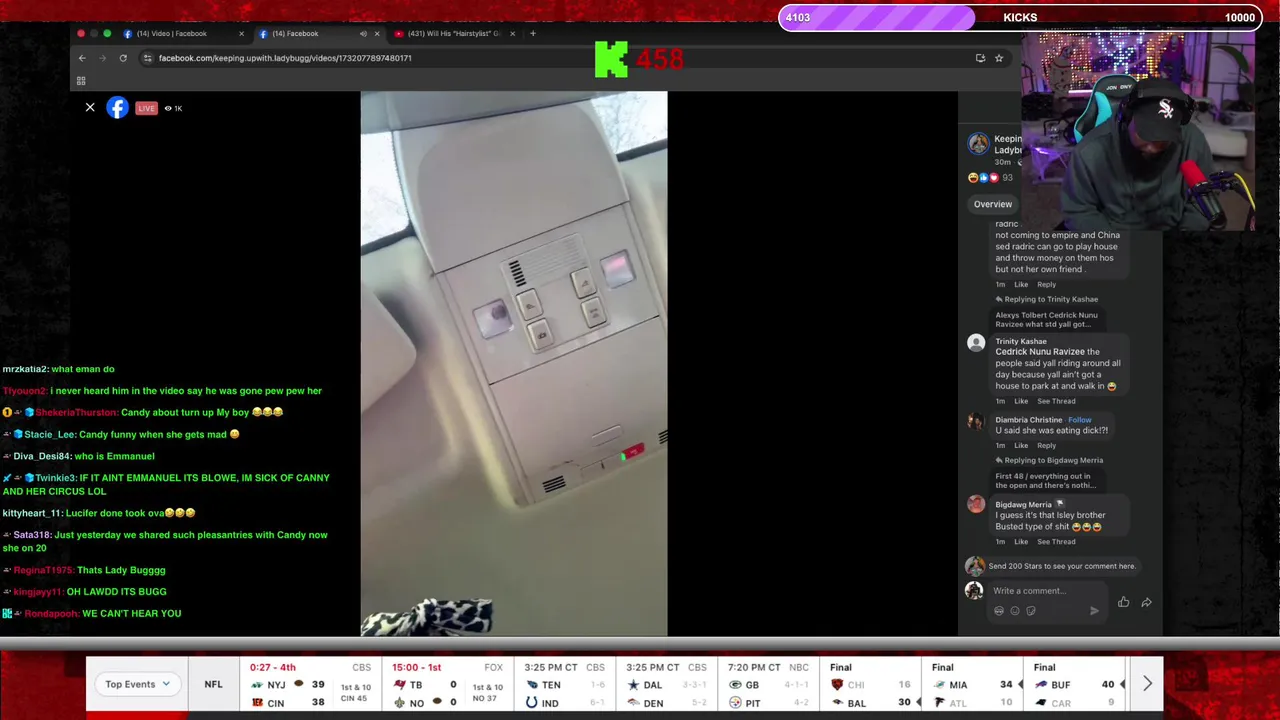The width and height of the screenshot is (1280, 720).
Task: Open the apps grid in the bookmarks bar
Action: point(81,81)
